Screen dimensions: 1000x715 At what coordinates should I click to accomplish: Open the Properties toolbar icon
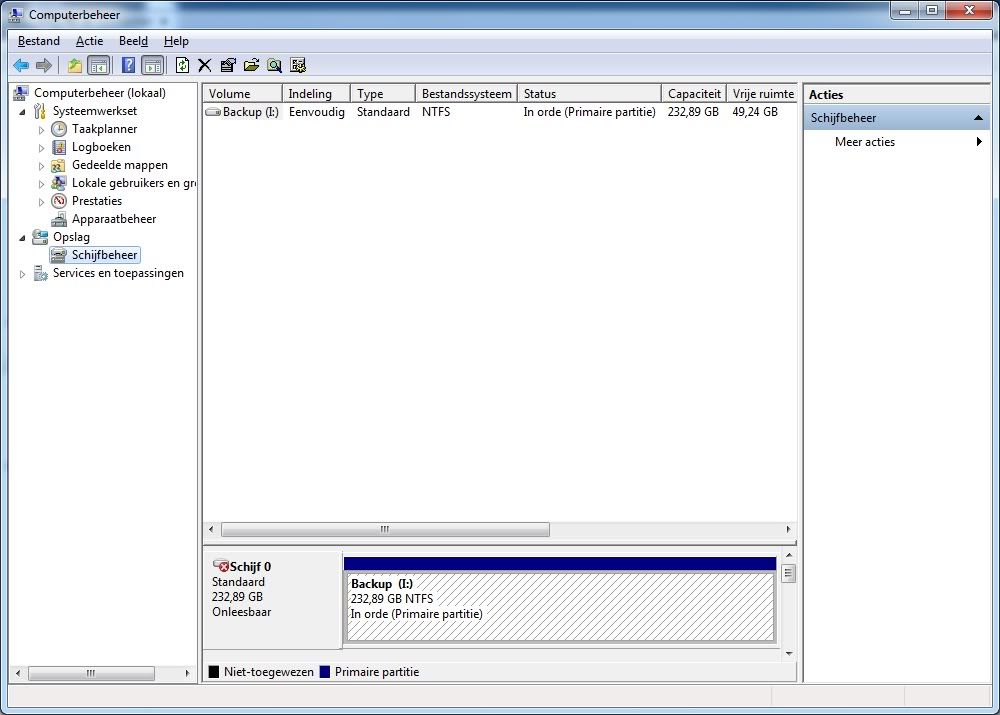coord(228,65)
